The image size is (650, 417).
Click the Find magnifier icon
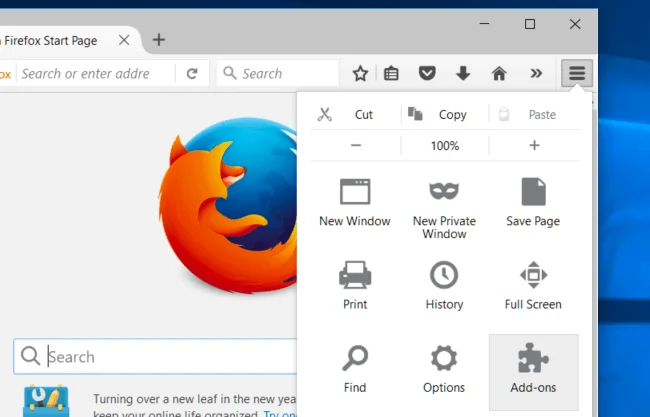pyautogui.click(x=355, y=359)
